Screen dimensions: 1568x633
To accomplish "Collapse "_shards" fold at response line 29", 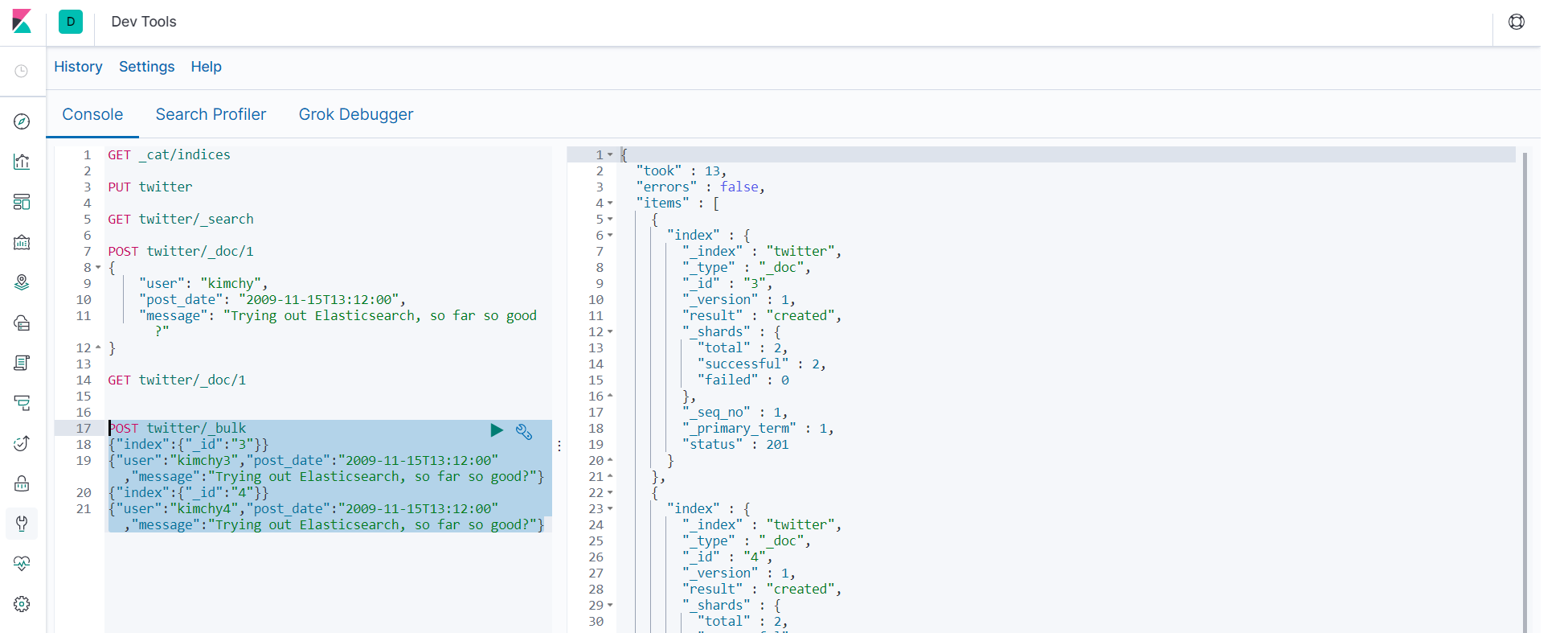I will coord(610,605).
